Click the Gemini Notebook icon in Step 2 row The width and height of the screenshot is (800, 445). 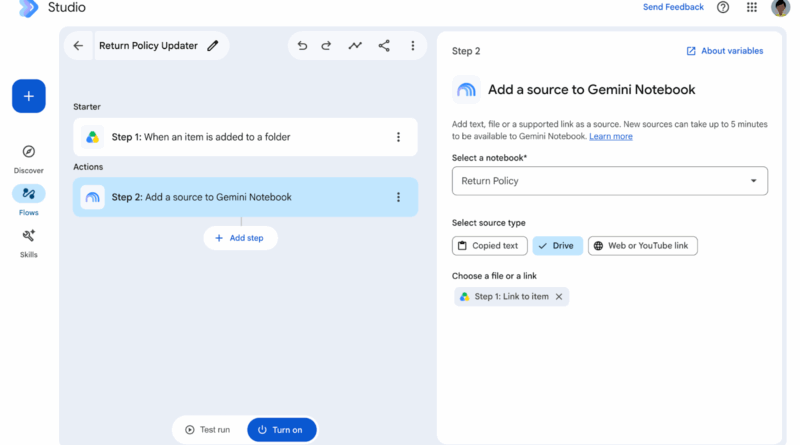[x=92, y=197]
